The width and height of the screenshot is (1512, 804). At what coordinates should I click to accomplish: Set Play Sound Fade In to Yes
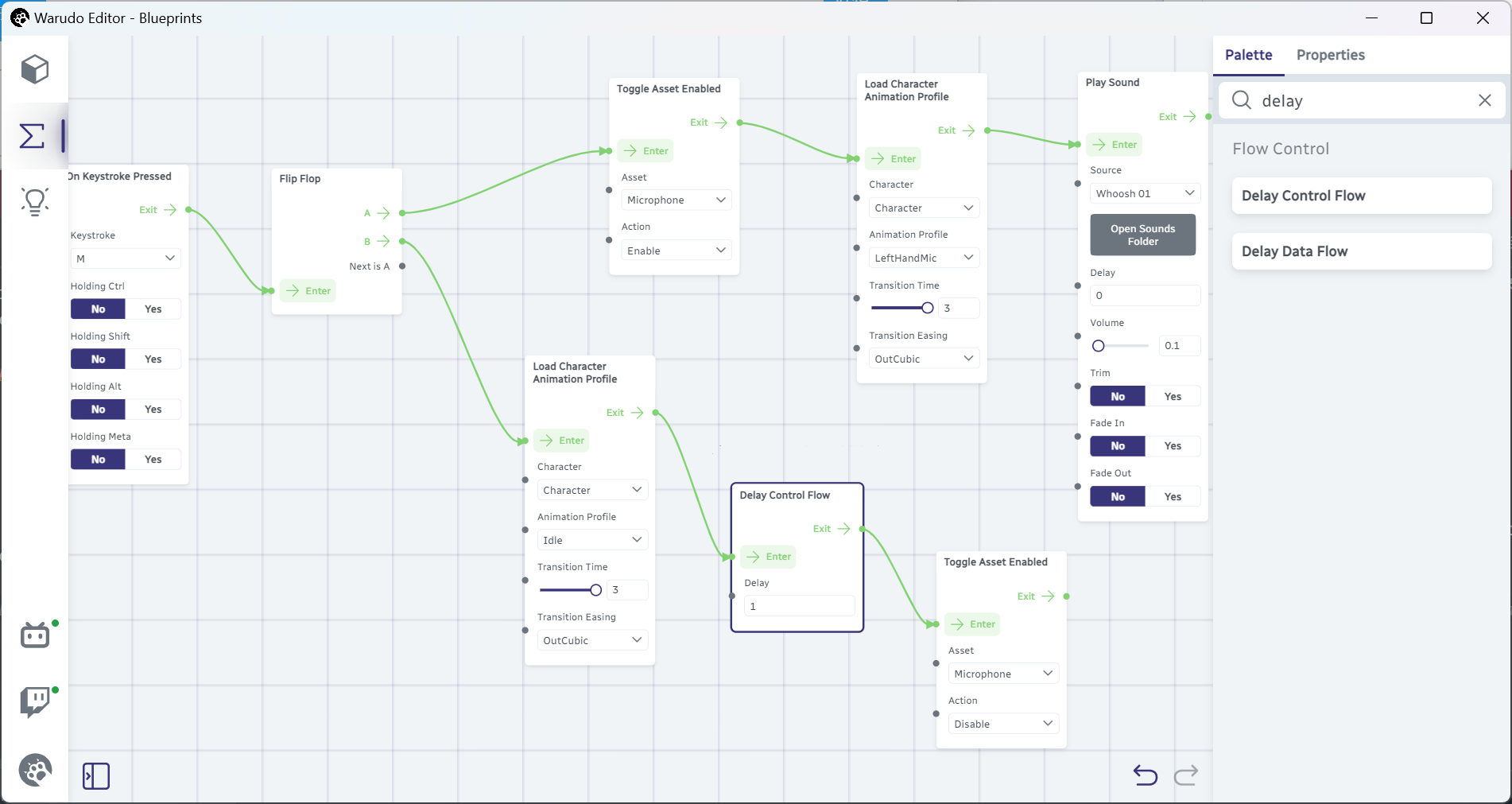pos(1173,446)
